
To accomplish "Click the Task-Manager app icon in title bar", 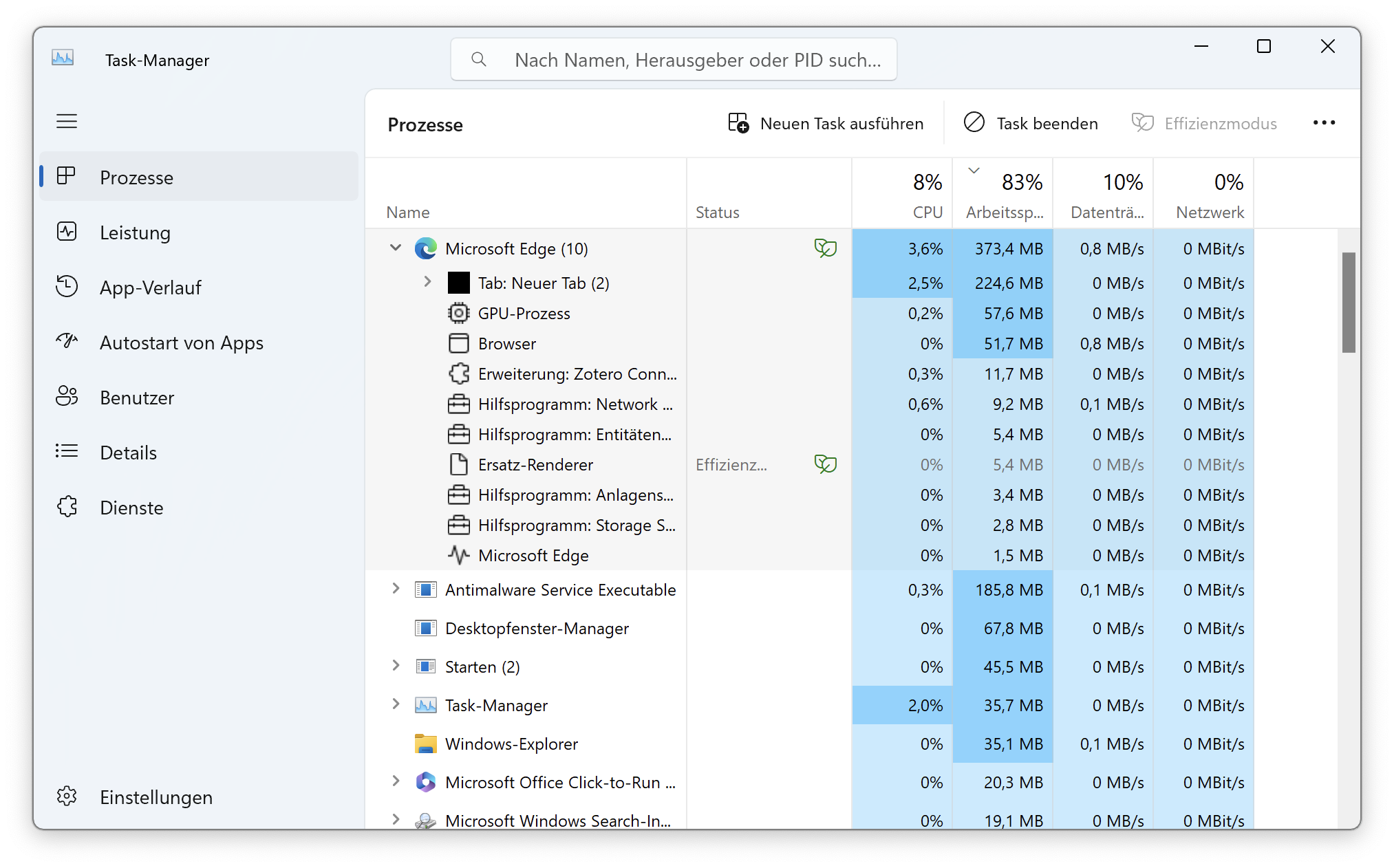I will coord(63,58).
